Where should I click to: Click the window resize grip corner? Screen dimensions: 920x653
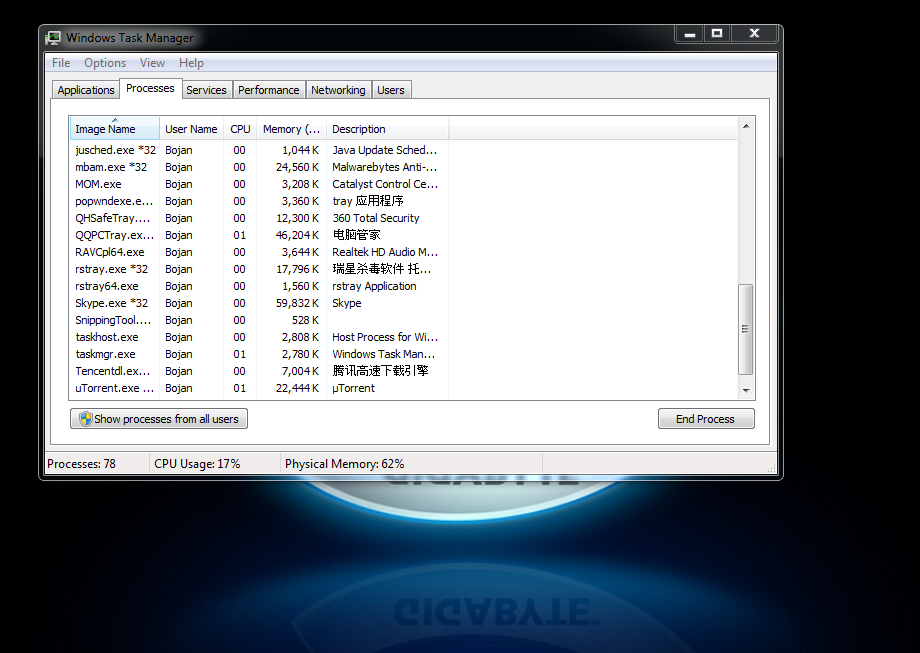point(772,468)
